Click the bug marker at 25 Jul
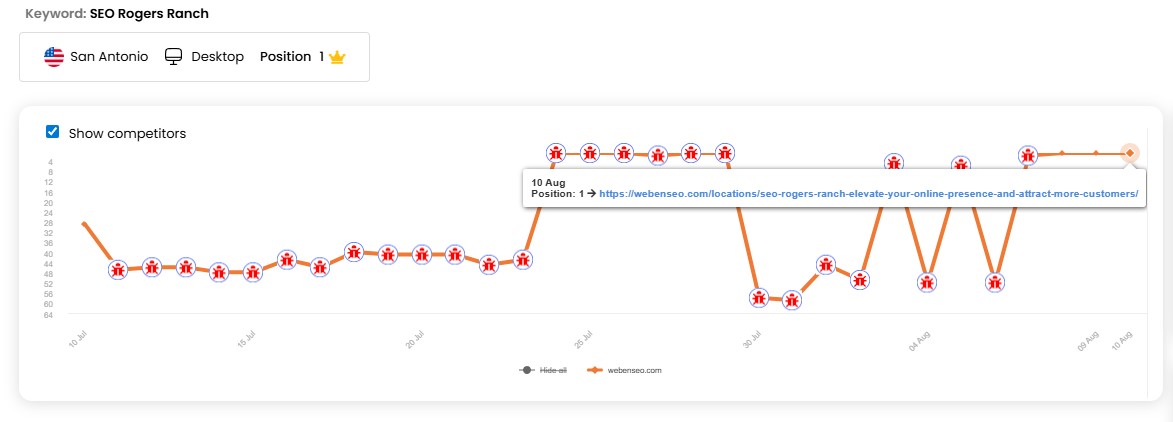1173x422 pixels. (x=590, y=153)
